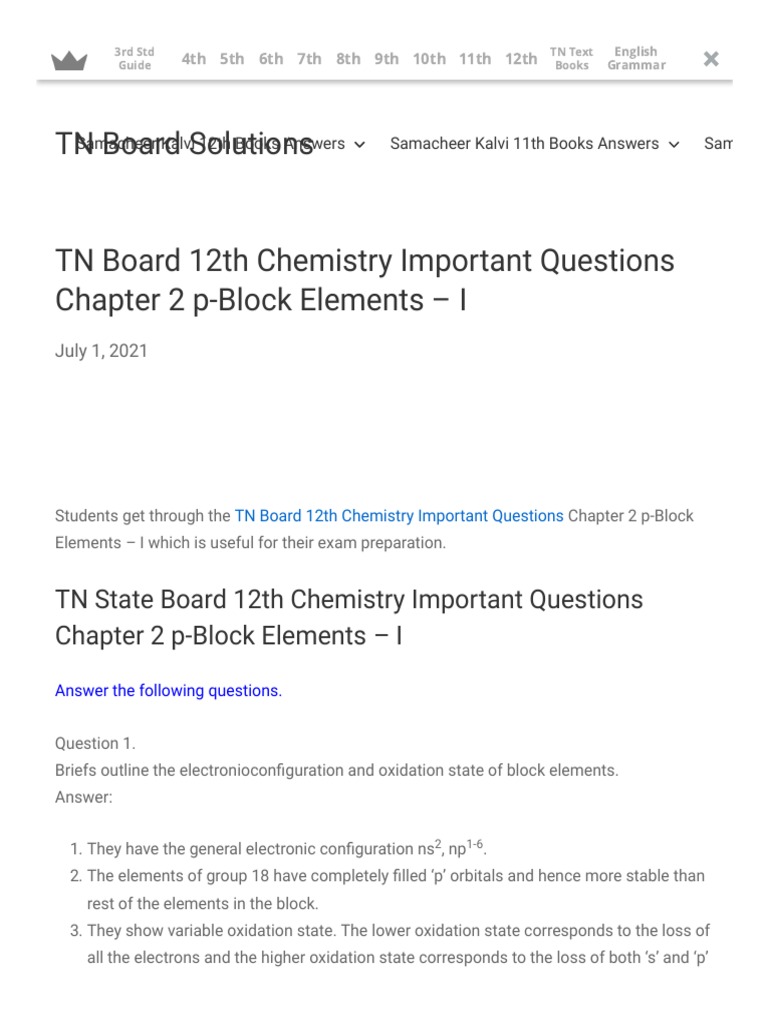Click the large article title heading
Viewport: 768px width, 1024px height.
coord(365,280)
